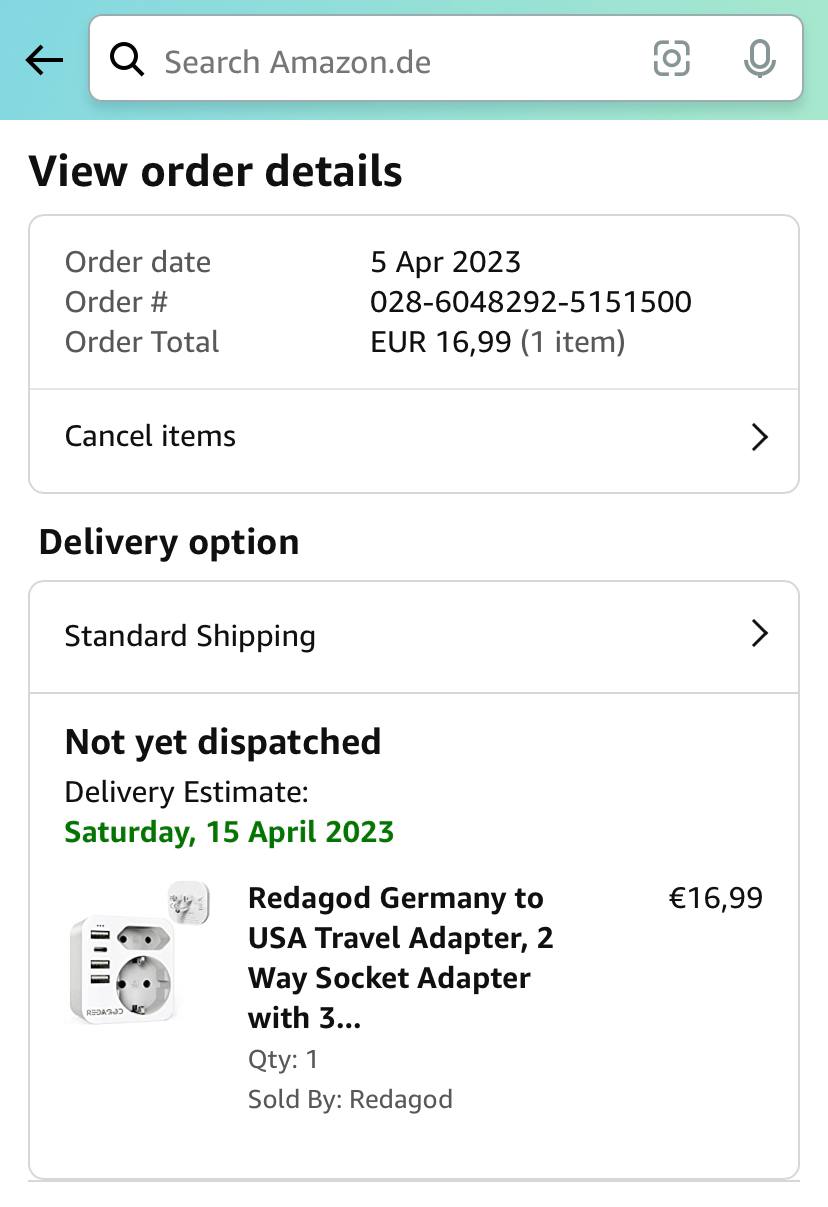Click the magnifying glass search icon
The width and height of the screenshot is (828, 1207).
[127, 61]
